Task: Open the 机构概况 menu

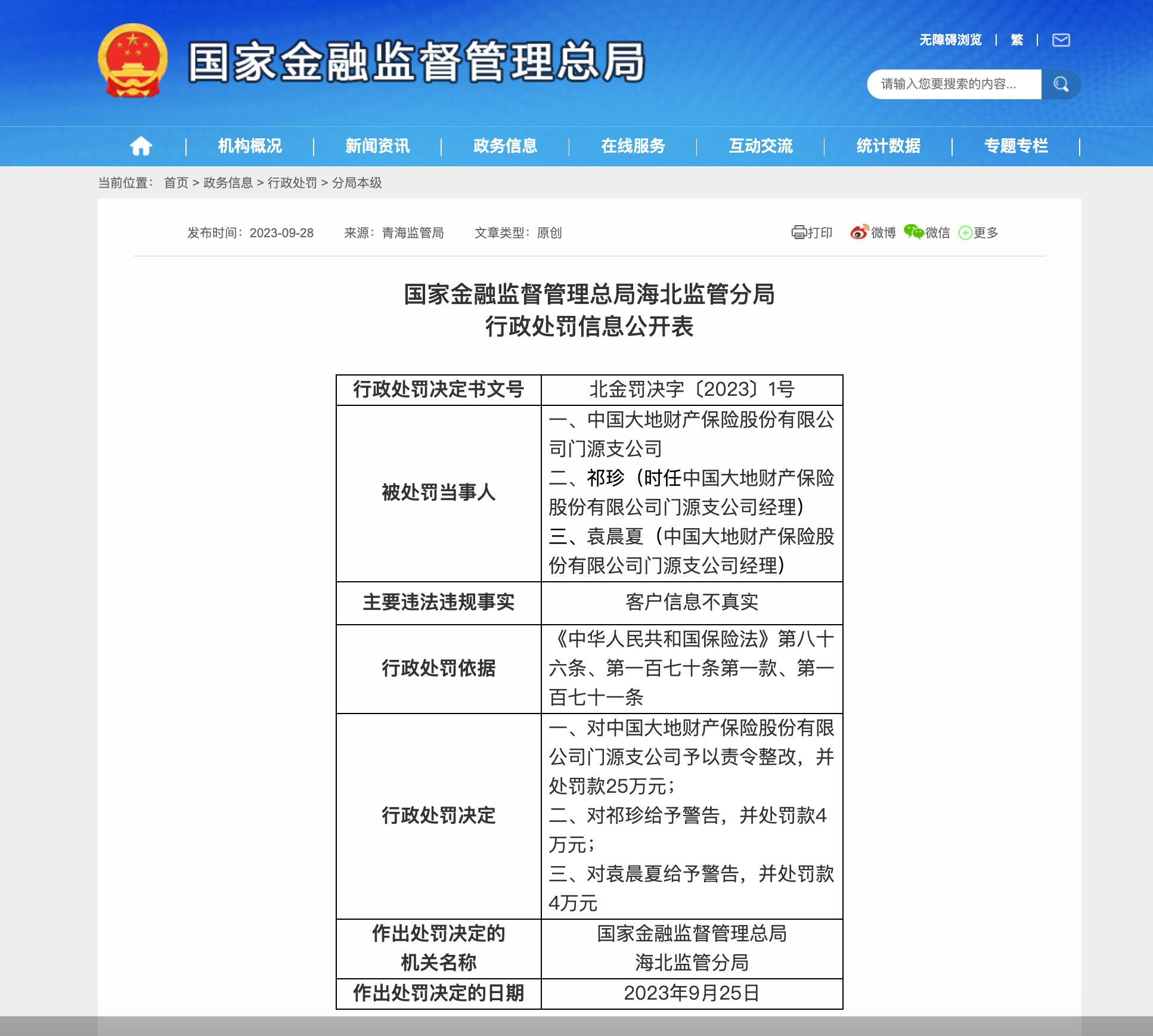Action: [249, 146]
